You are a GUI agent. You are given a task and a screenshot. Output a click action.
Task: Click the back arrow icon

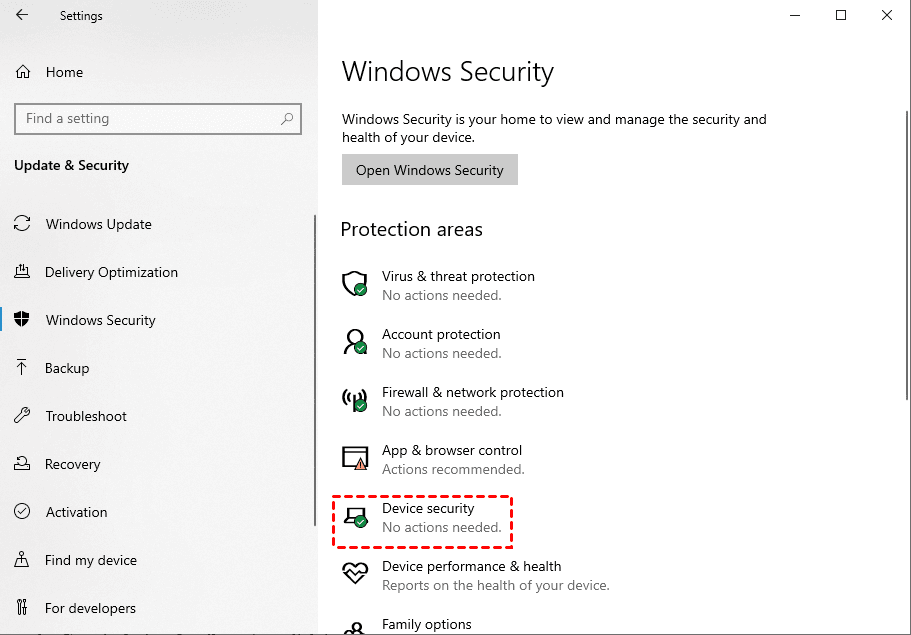22,15
